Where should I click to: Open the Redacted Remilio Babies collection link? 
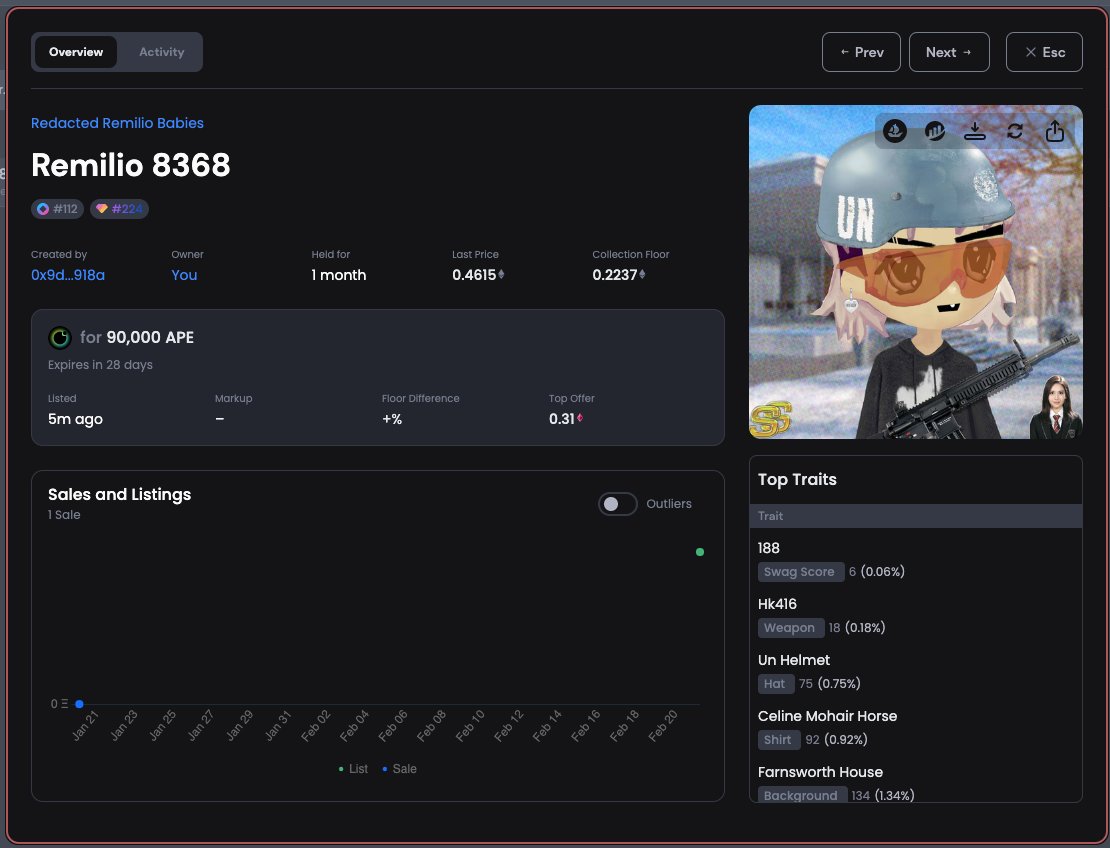pyautogui.click(x=118, y=122)
